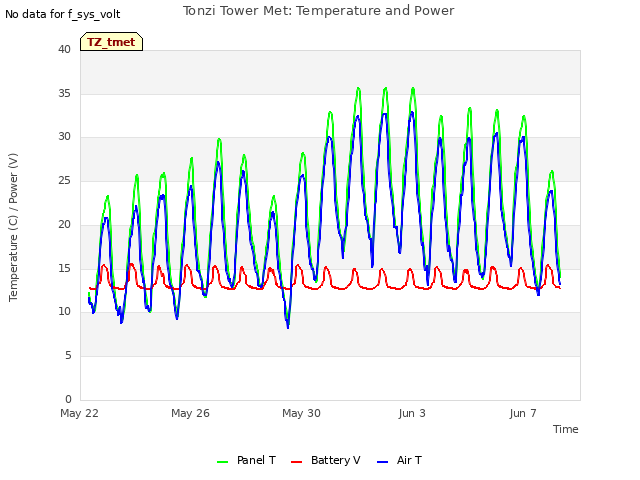Screen dimensions: 640x480
Task: Click the 'No data for f_sys_volt' message
Action: pyautogui.click(x=62, y=15)
